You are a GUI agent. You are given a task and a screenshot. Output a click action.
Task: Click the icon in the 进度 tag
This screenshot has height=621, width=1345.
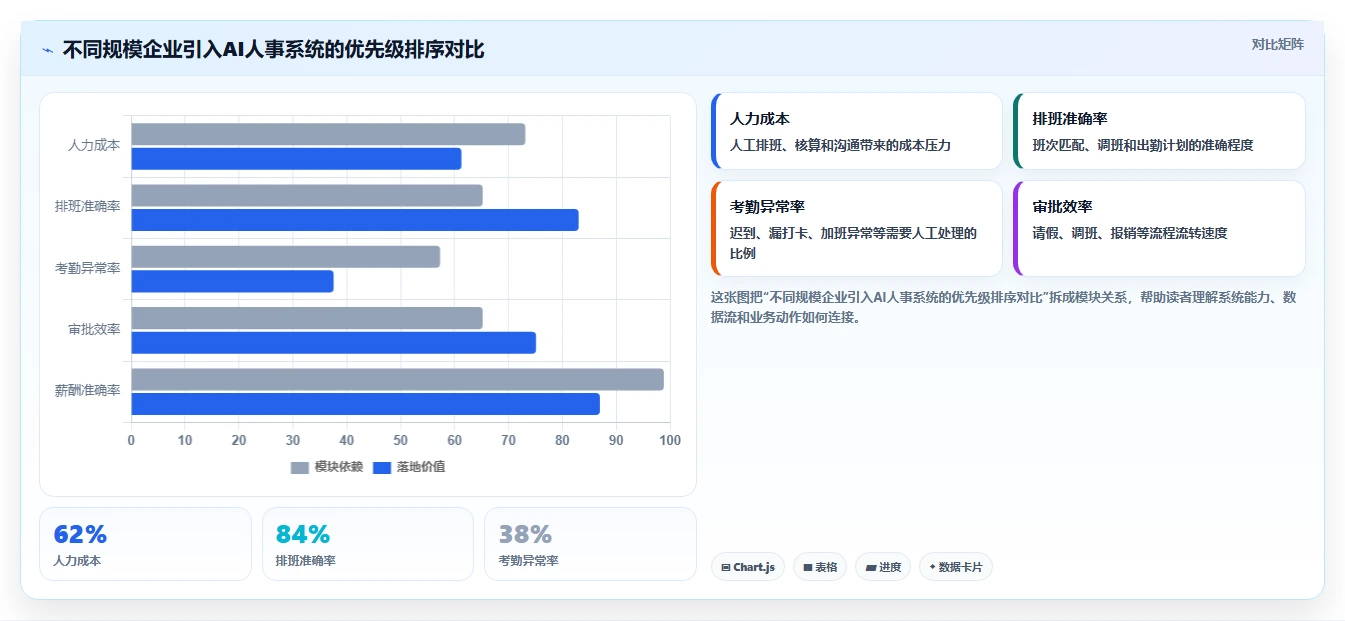(871, 568)
